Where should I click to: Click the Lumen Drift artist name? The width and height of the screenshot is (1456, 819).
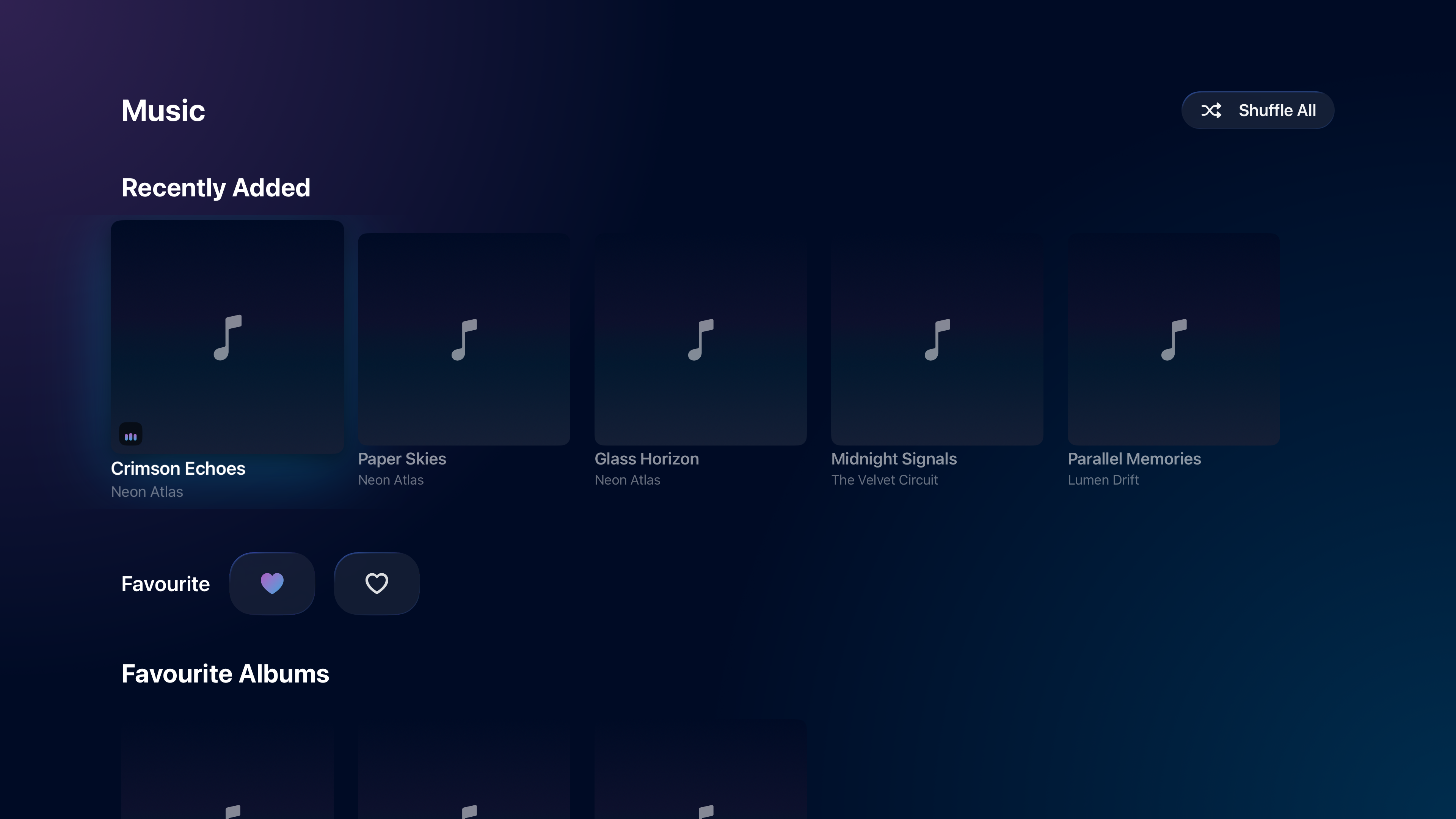click(1103, 480)
